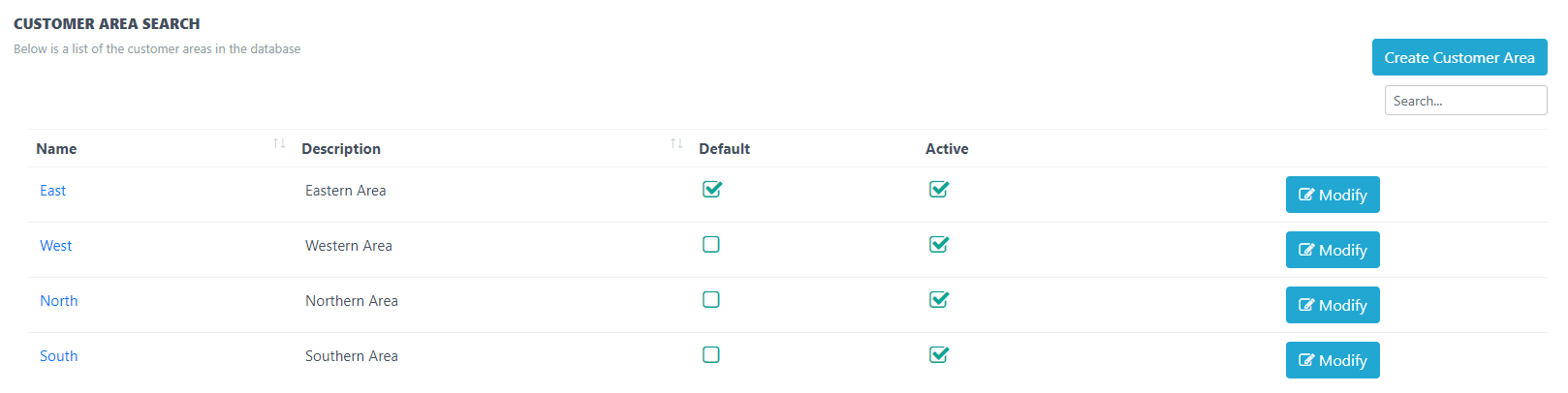Screen dimensions: 1568x393
Task: Select the South area name link
Action: pos(58,356)
